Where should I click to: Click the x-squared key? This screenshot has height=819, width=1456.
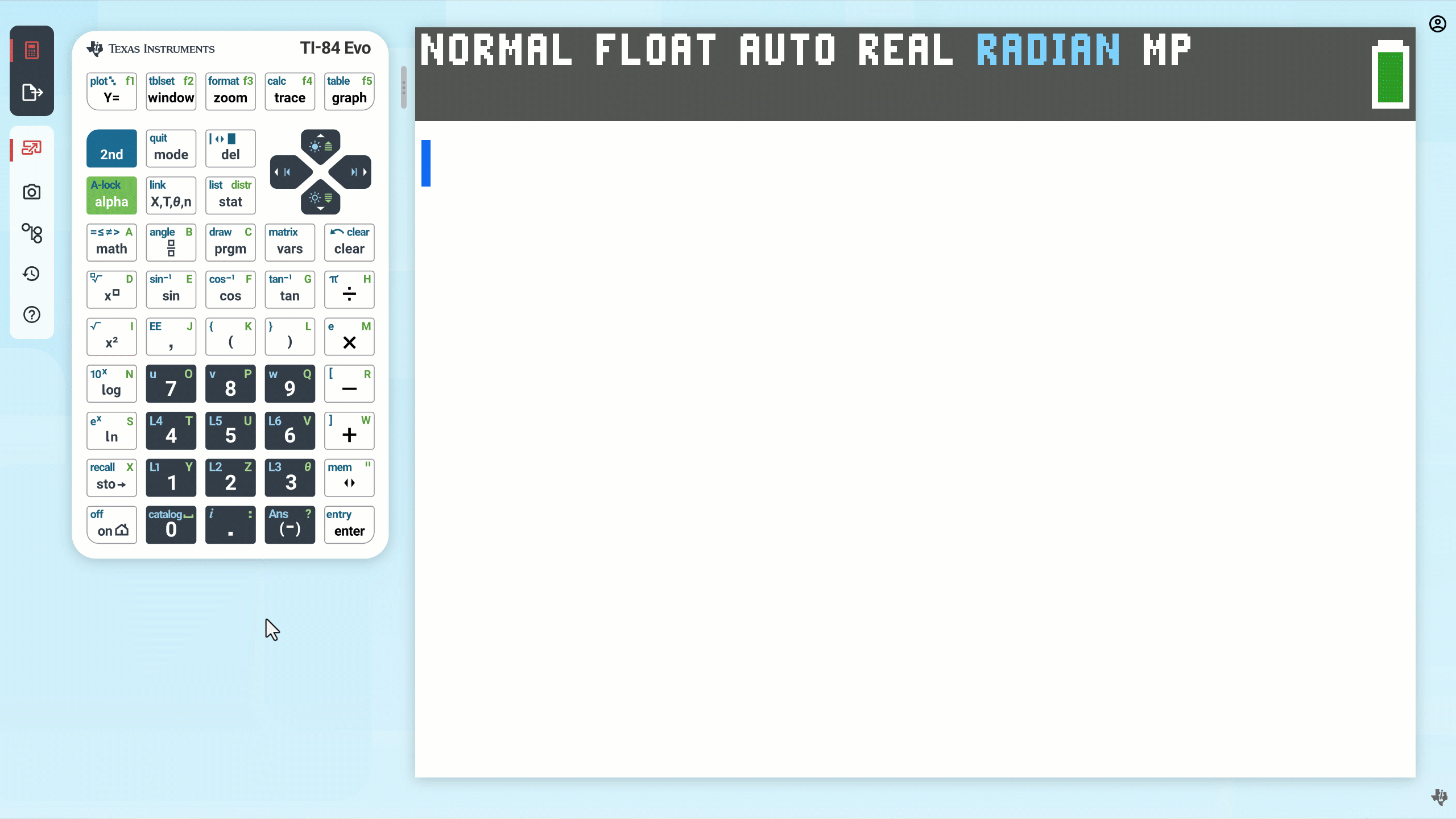pos(112,337)
